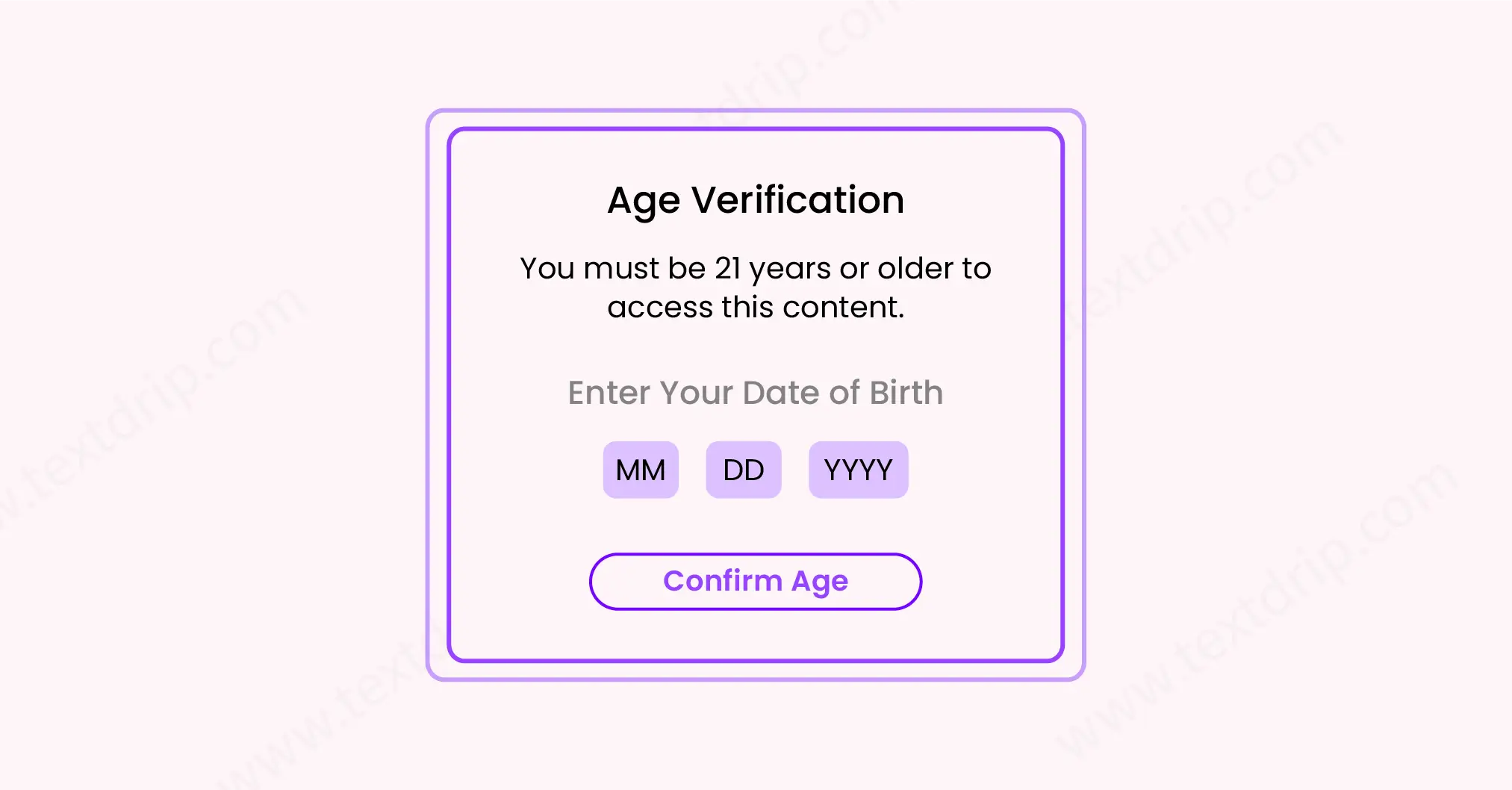
Task: Click the word 'Date' in the gray label
Action: (x=781, y=393)
